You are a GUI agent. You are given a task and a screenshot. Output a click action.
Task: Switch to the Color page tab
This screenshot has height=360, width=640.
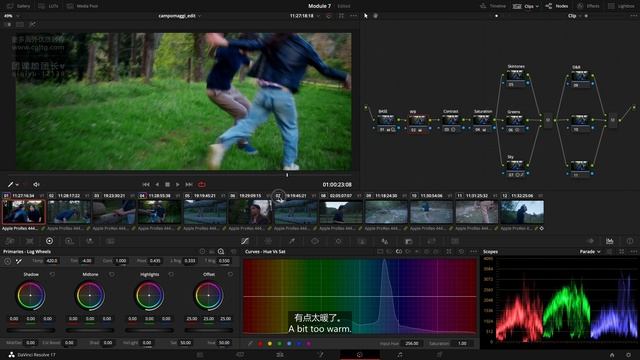(359, 355)
